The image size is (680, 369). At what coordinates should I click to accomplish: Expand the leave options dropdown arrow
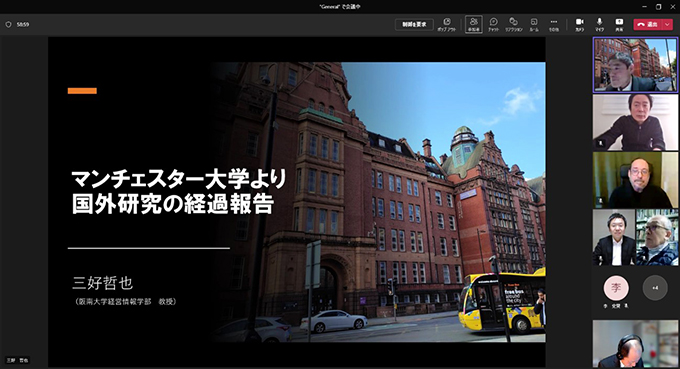point(667,24)
